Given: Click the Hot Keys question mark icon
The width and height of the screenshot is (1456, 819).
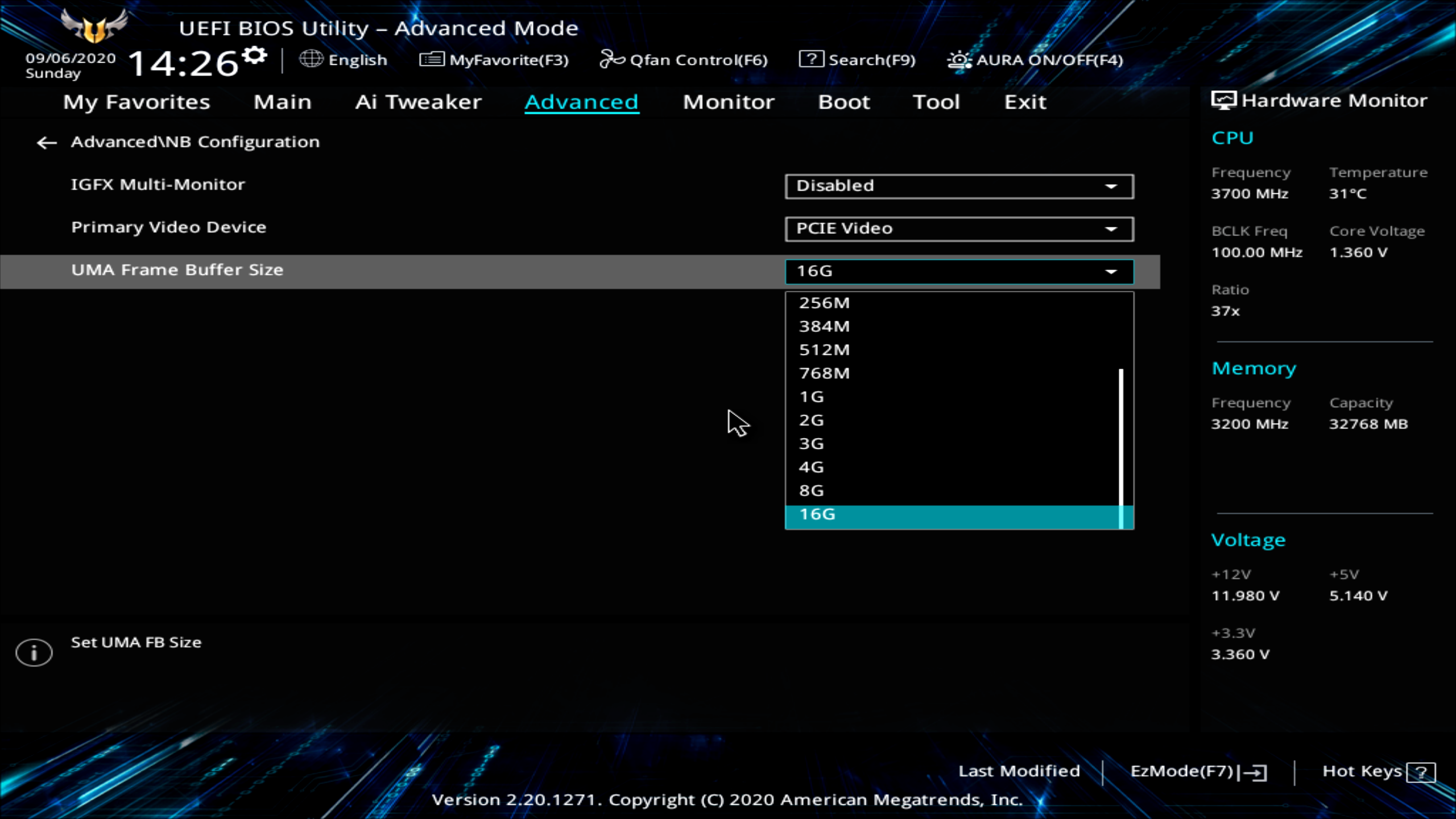Looking at the screenshot, I should (x=1421, y=772).
